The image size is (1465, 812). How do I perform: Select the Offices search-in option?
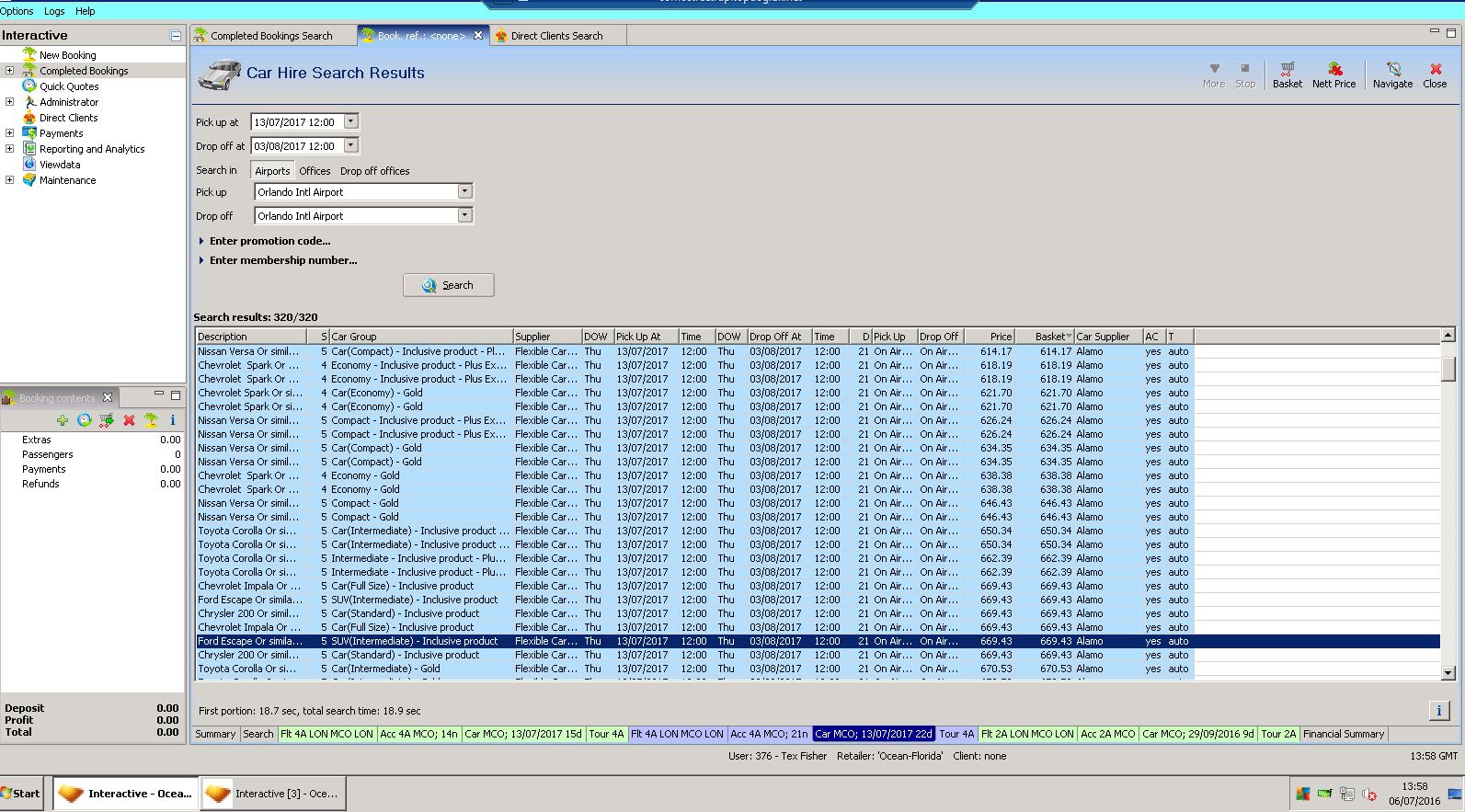tap(315, 171)
